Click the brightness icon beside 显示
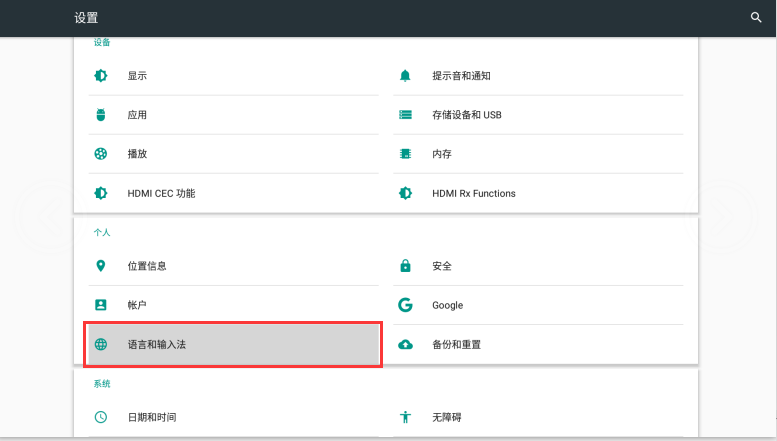The height and width of the screenshot is (441, 777). [100, 76]
